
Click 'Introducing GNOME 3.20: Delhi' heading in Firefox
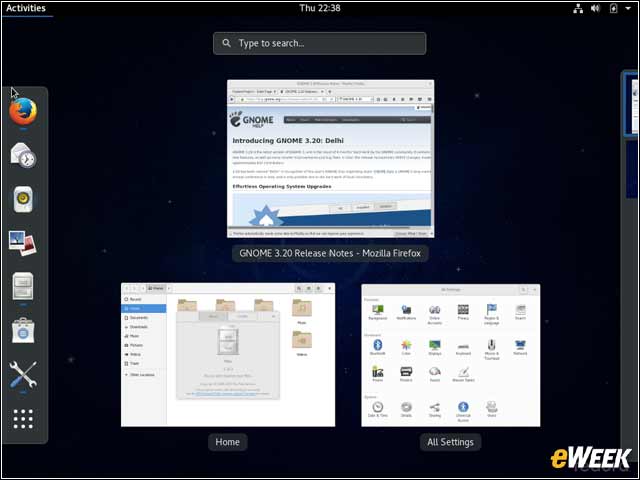pyautogui.click(x=288, y=140)
